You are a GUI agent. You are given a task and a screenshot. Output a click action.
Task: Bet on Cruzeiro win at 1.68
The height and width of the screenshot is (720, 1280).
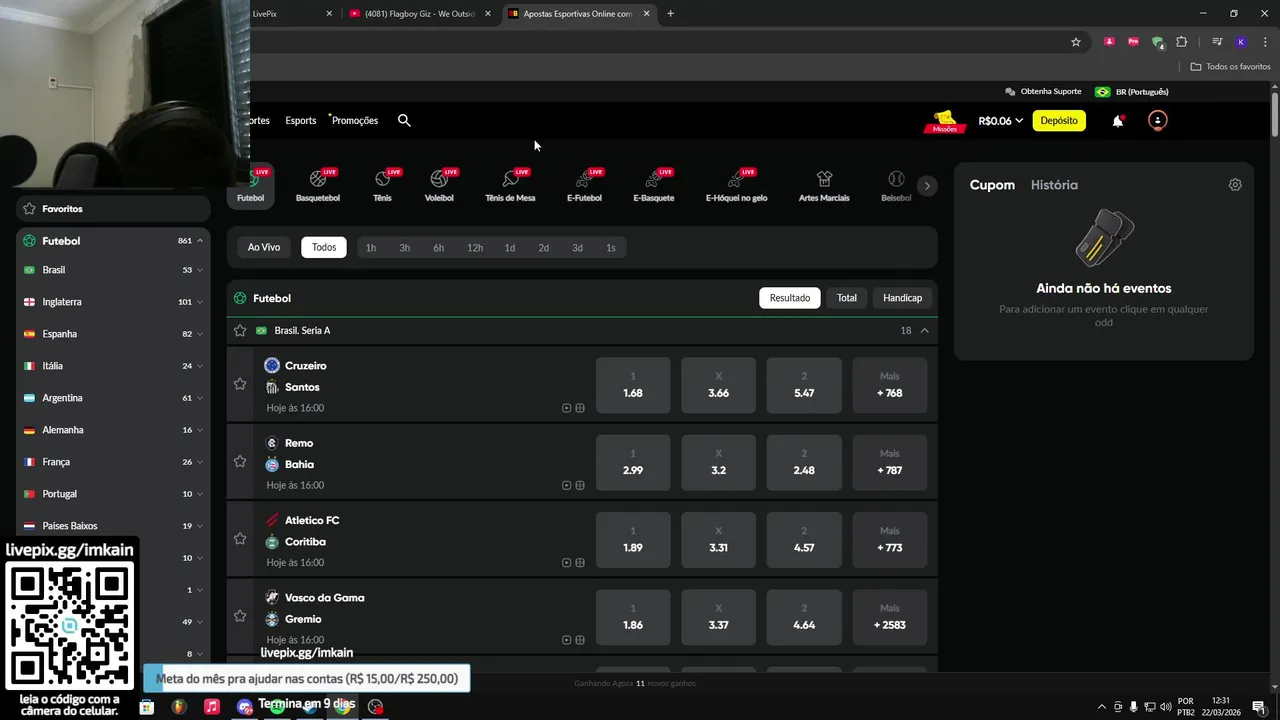[633, 385]
